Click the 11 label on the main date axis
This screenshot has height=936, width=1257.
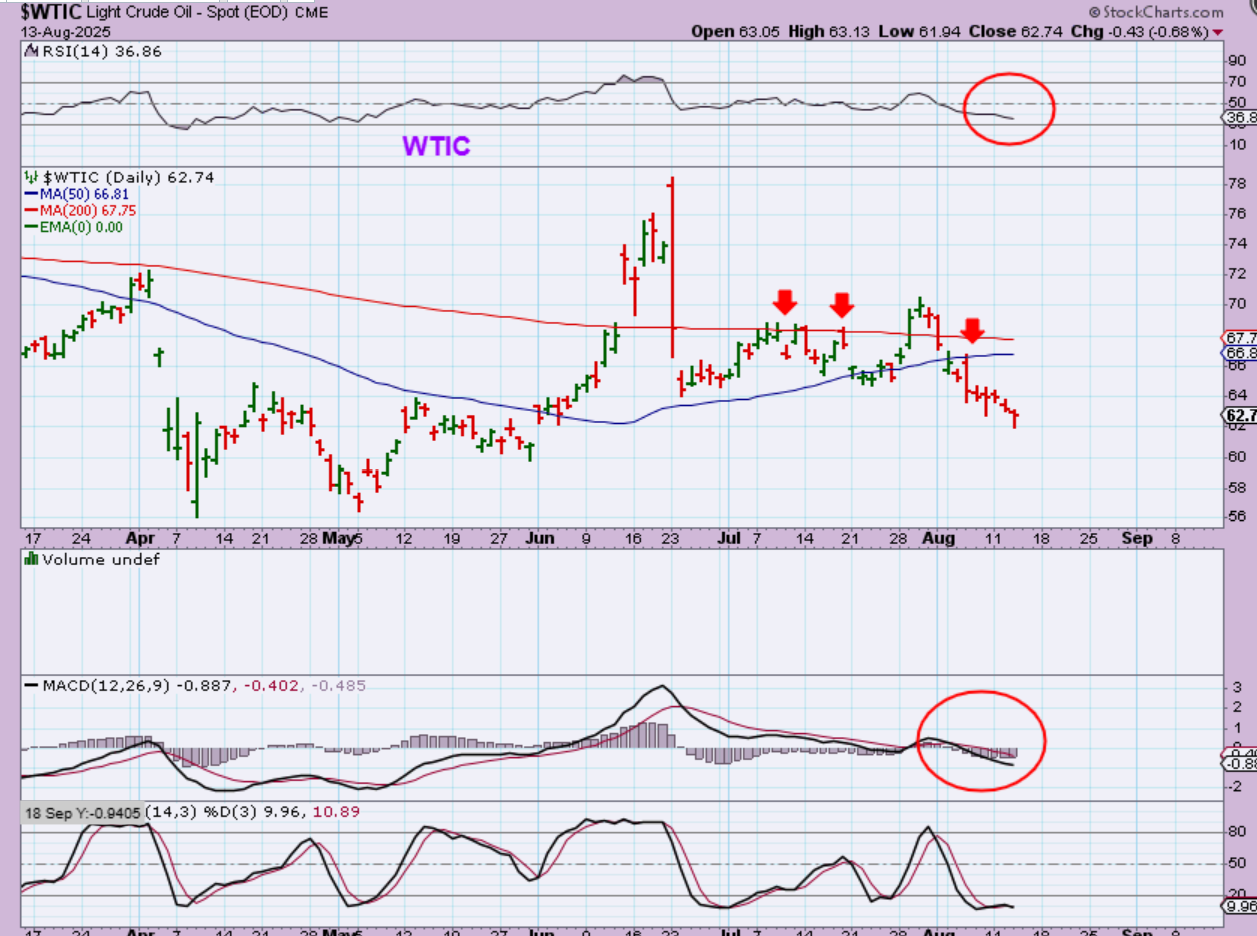(x=994, y=538)
